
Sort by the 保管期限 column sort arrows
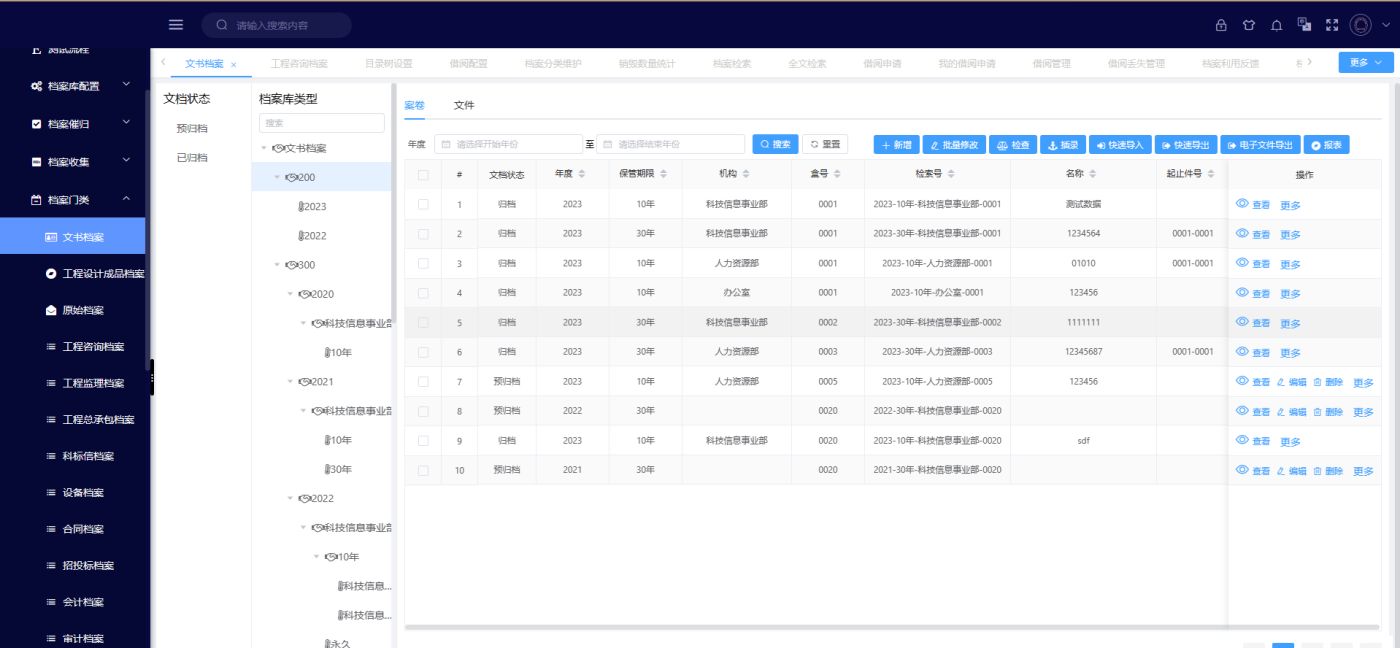point(663,174)
